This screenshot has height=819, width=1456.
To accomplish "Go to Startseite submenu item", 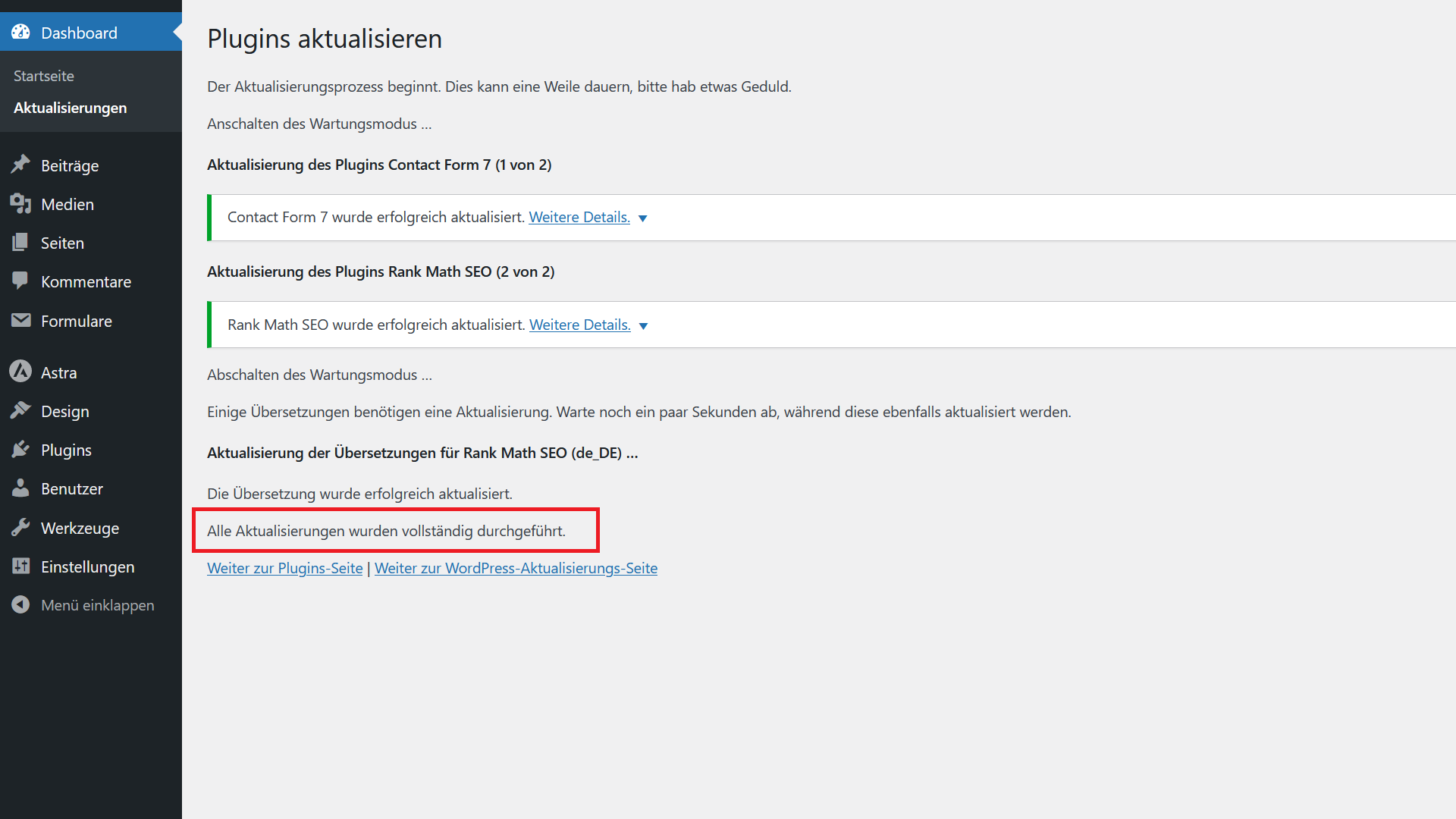I will (44, 76).
